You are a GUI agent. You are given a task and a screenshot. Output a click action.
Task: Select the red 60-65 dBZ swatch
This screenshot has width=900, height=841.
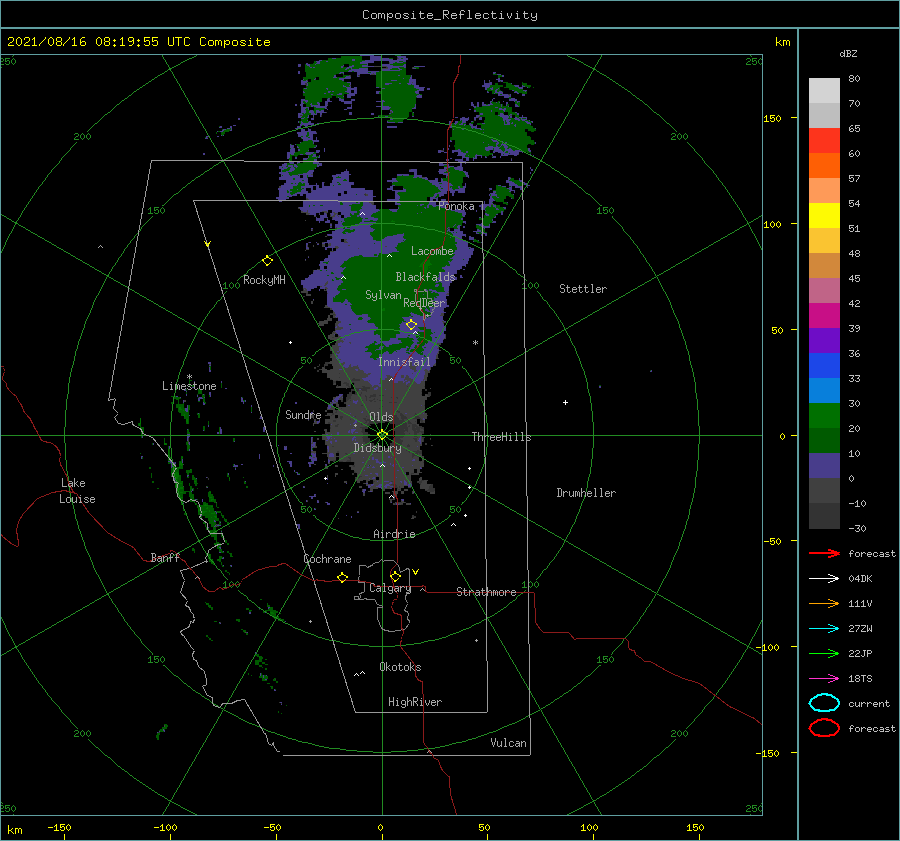tap(824, 141)
